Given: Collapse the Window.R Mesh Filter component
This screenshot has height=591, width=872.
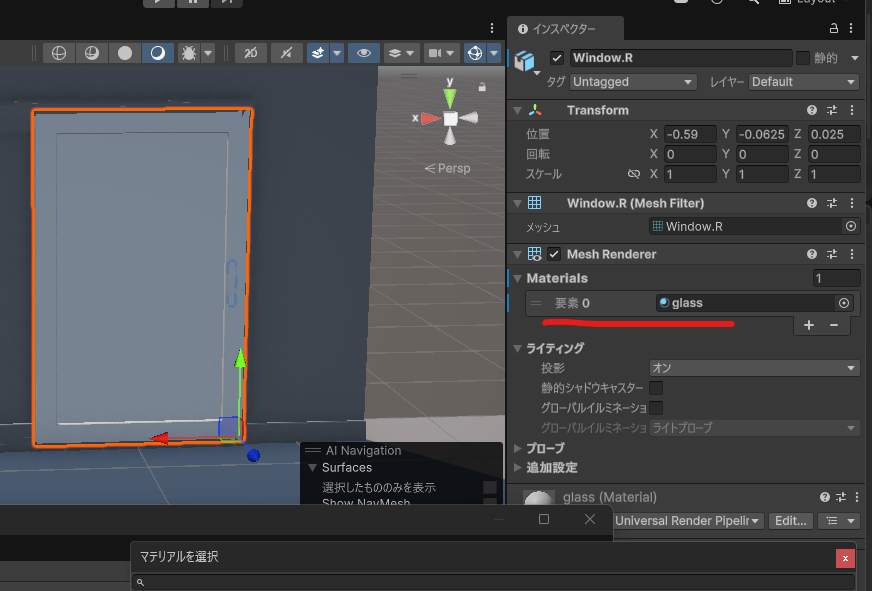Looking at the screenshot, I should tap(517, 203).
